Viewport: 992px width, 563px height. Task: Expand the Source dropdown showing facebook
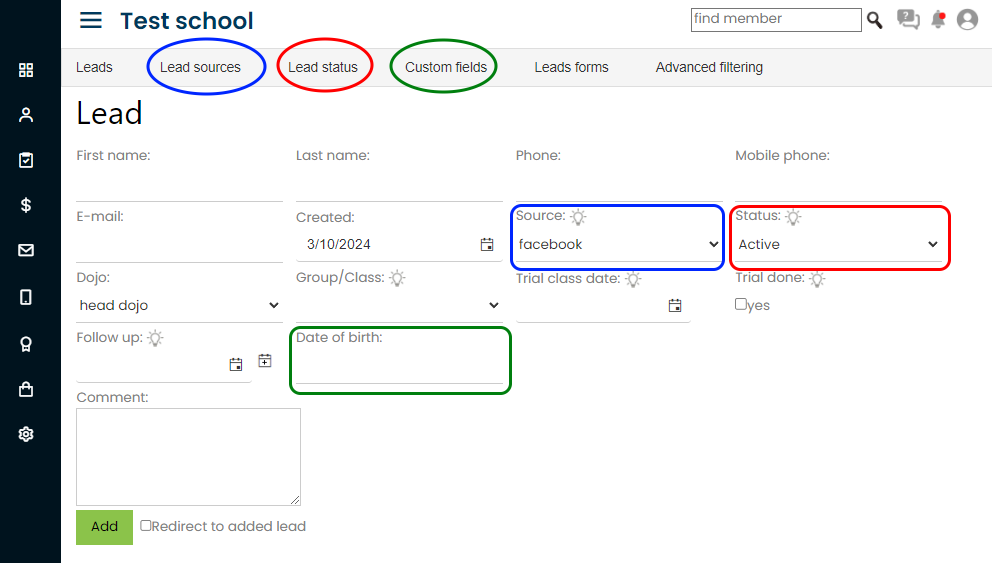click(618, 244)
